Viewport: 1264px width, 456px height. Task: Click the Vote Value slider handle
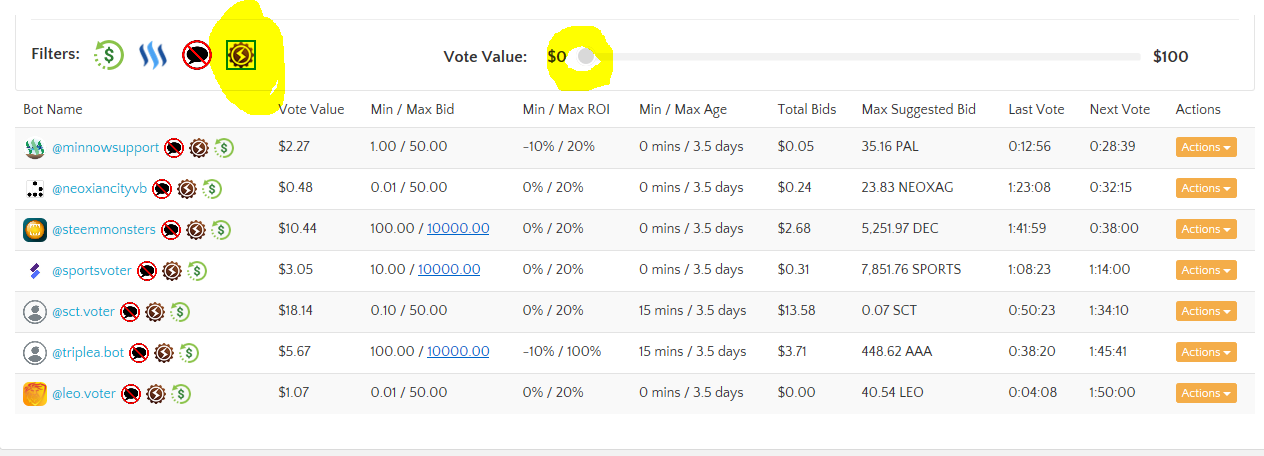(x=586, y=57)
